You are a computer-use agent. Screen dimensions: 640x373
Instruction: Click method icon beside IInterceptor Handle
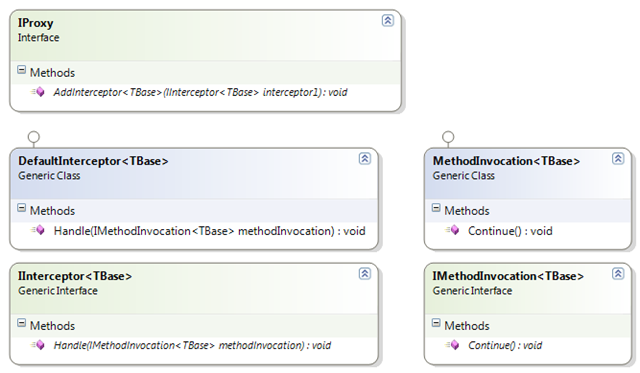pyautogui.click(x=38, y=345)
